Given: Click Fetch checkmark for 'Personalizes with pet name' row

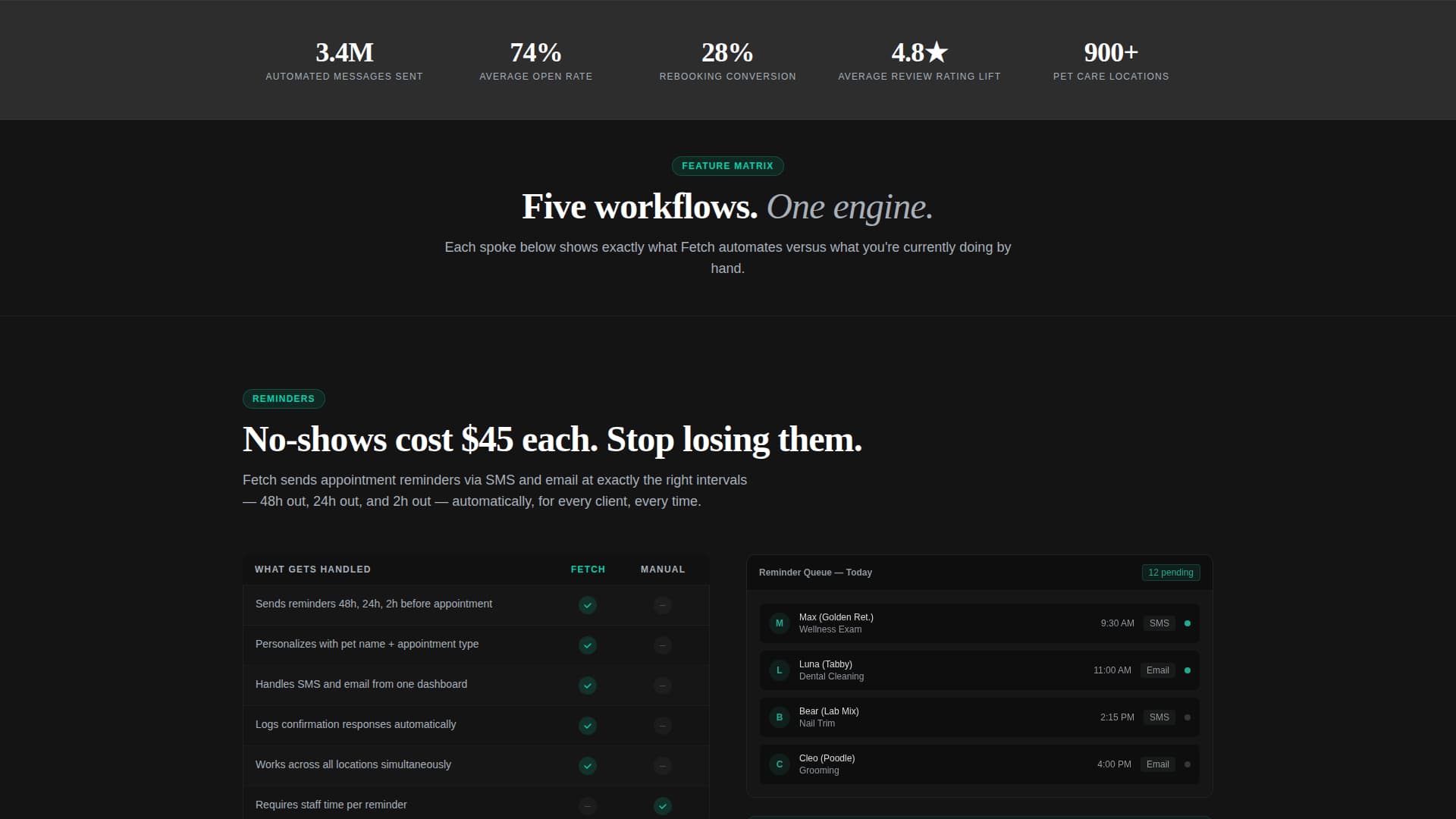Looking at the screenshot, I should 588,645.
